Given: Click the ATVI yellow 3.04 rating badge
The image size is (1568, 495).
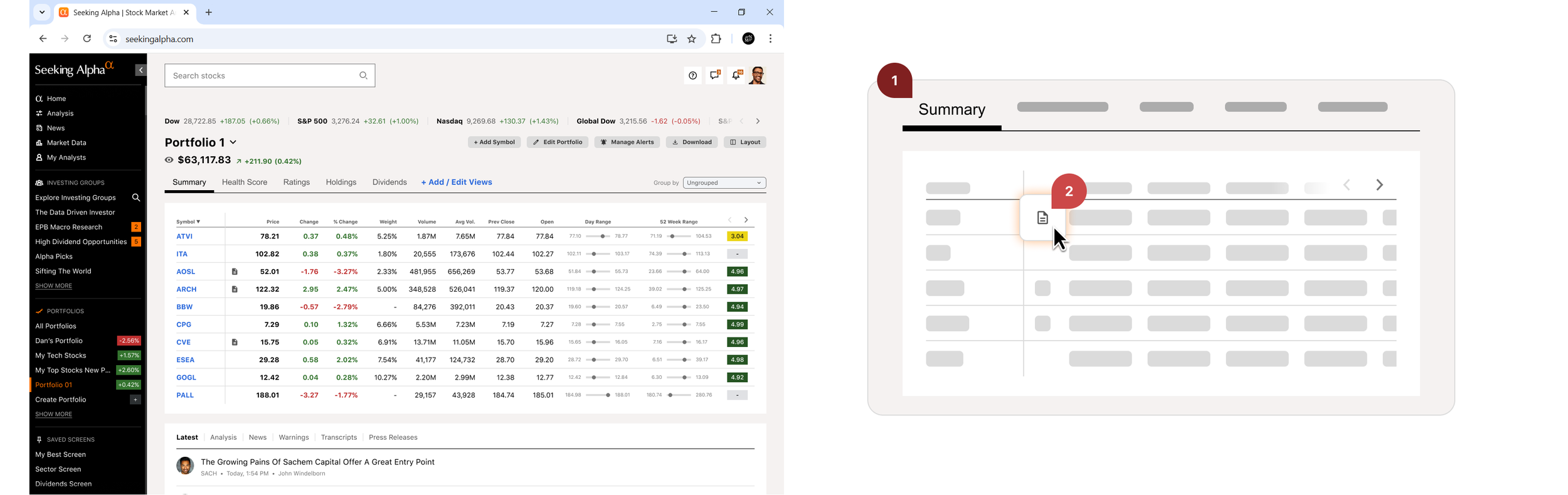Looking at the screenshot, I should coord(737,237).
